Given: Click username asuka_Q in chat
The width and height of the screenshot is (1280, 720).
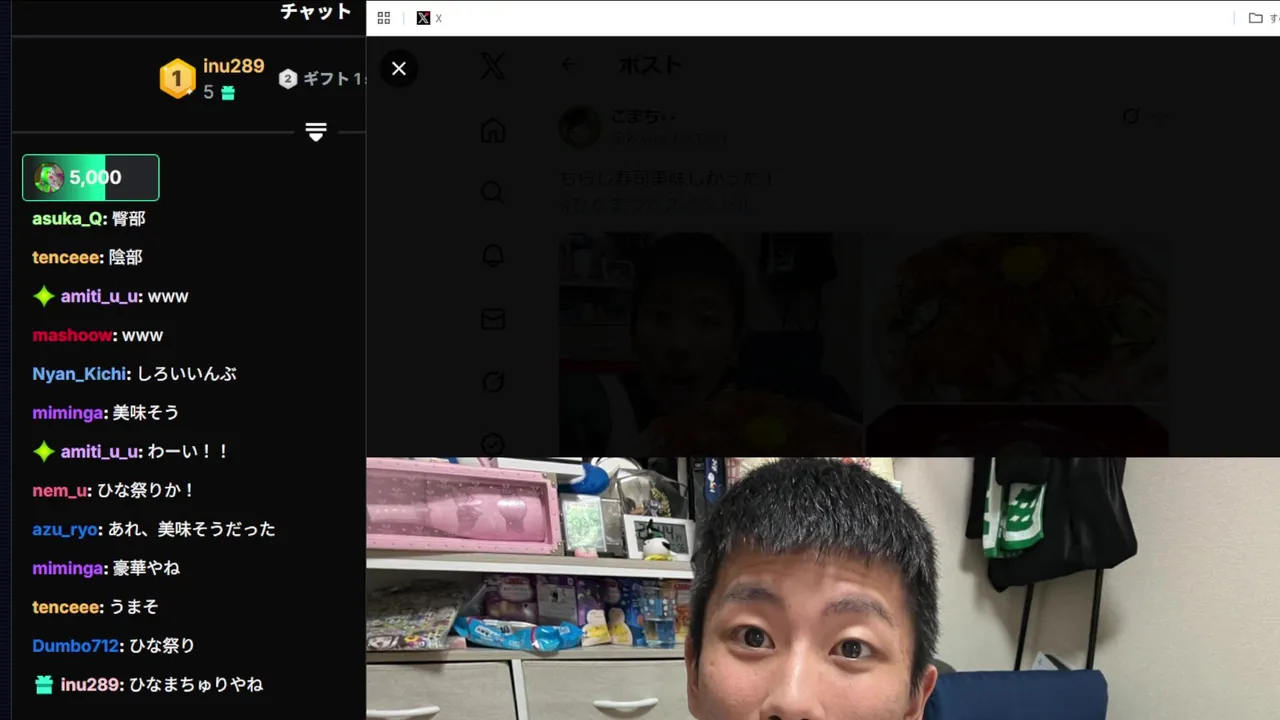Looking at the screenshot, I should [x=68, y=219].
